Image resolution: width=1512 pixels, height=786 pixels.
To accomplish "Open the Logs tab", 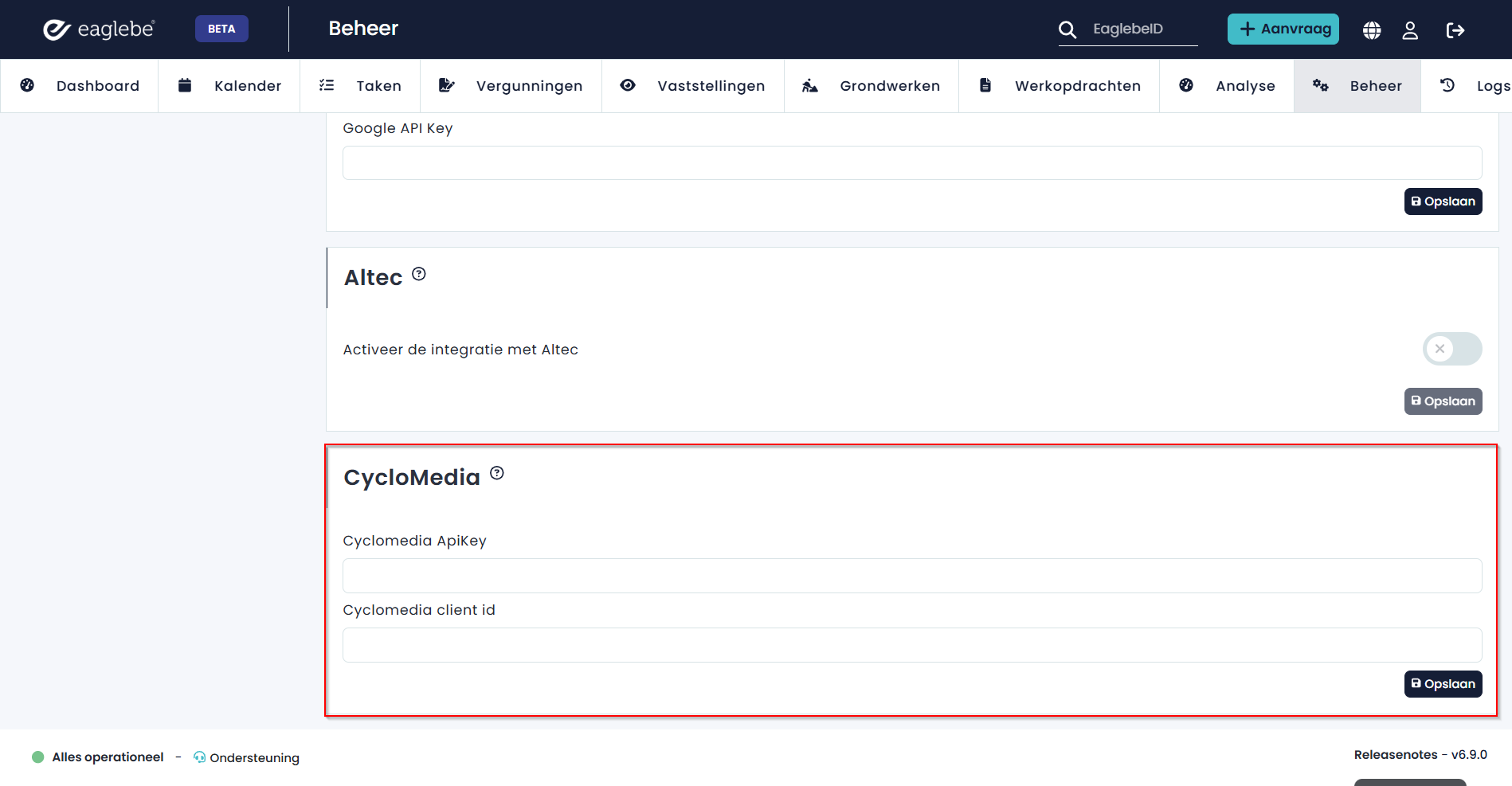I will (x=1467, y=85).
